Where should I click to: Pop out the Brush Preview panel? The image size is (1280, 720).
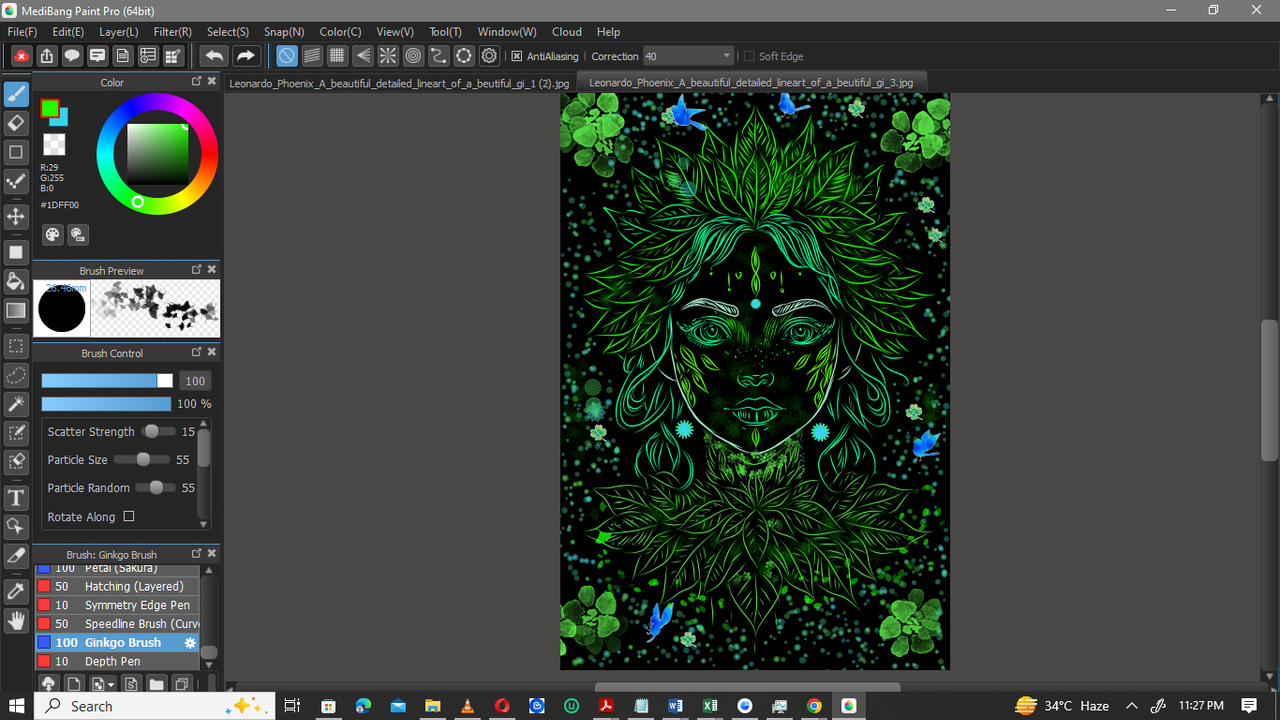197,270
